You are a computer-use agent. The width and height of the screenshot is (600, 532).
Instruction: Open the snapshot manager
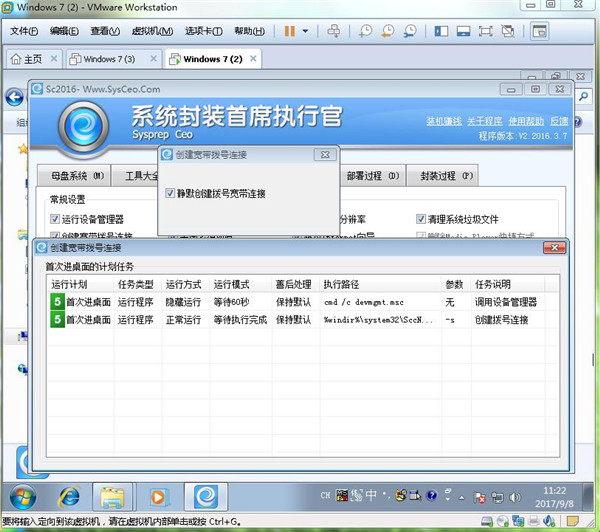(410, 31)
